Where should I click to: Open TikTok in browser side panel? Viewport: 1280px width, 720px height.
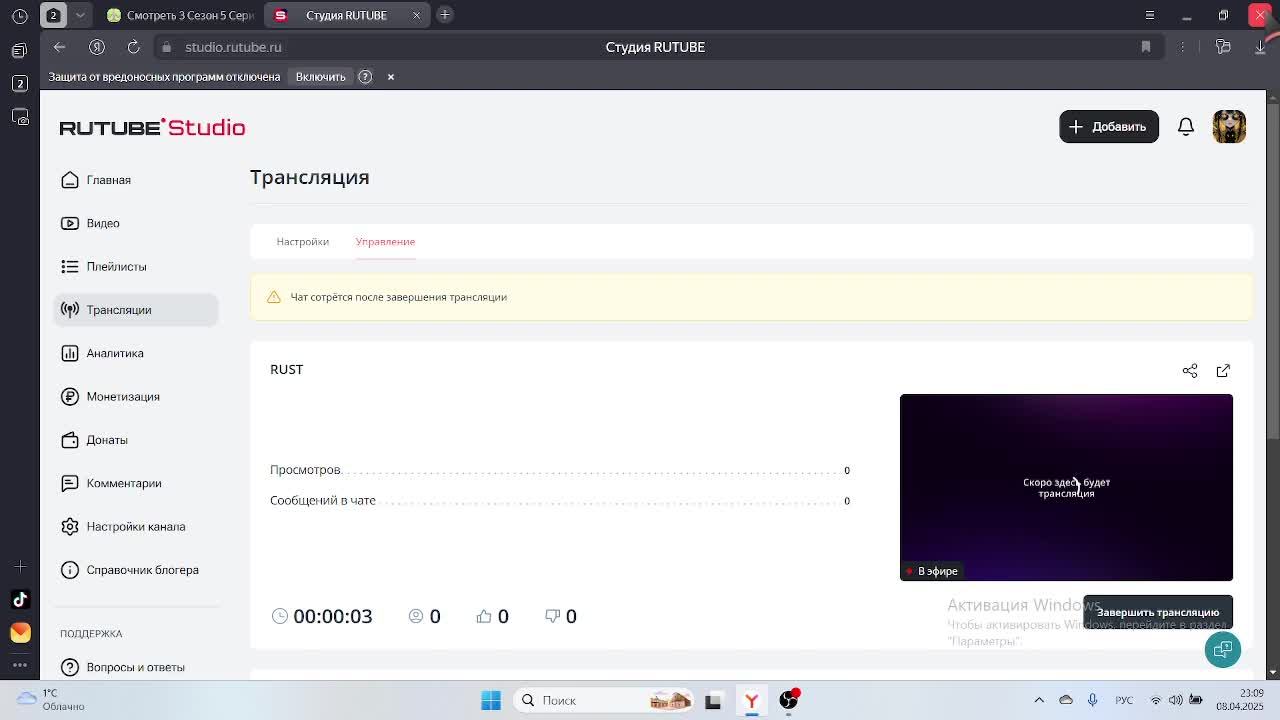tap(20, 599)
